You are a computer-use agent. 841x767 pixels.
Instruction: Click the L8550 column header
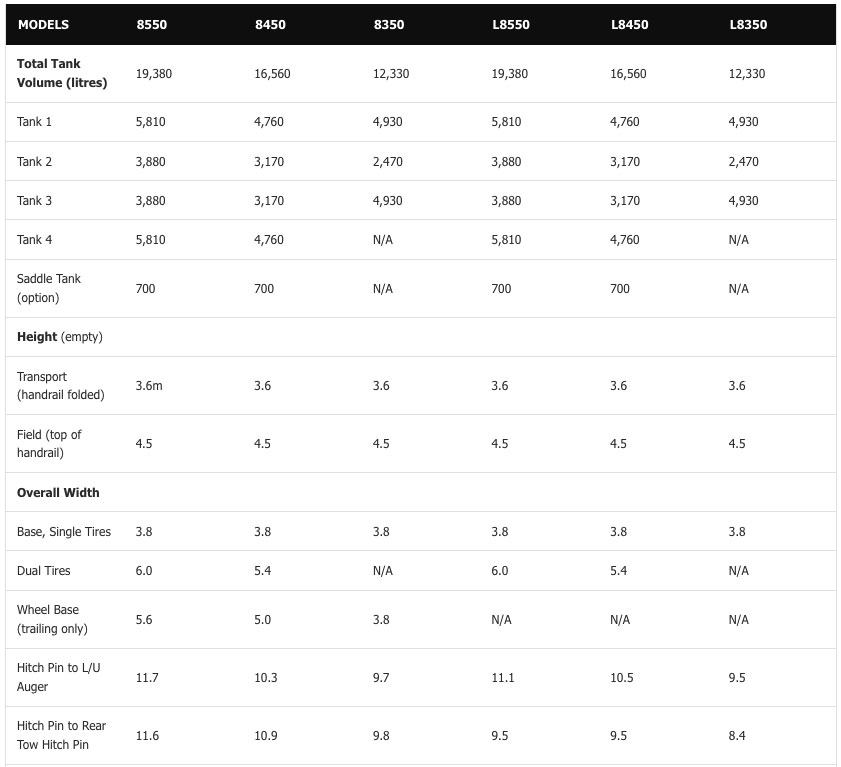pyautogui.click(x=510, y=25)
